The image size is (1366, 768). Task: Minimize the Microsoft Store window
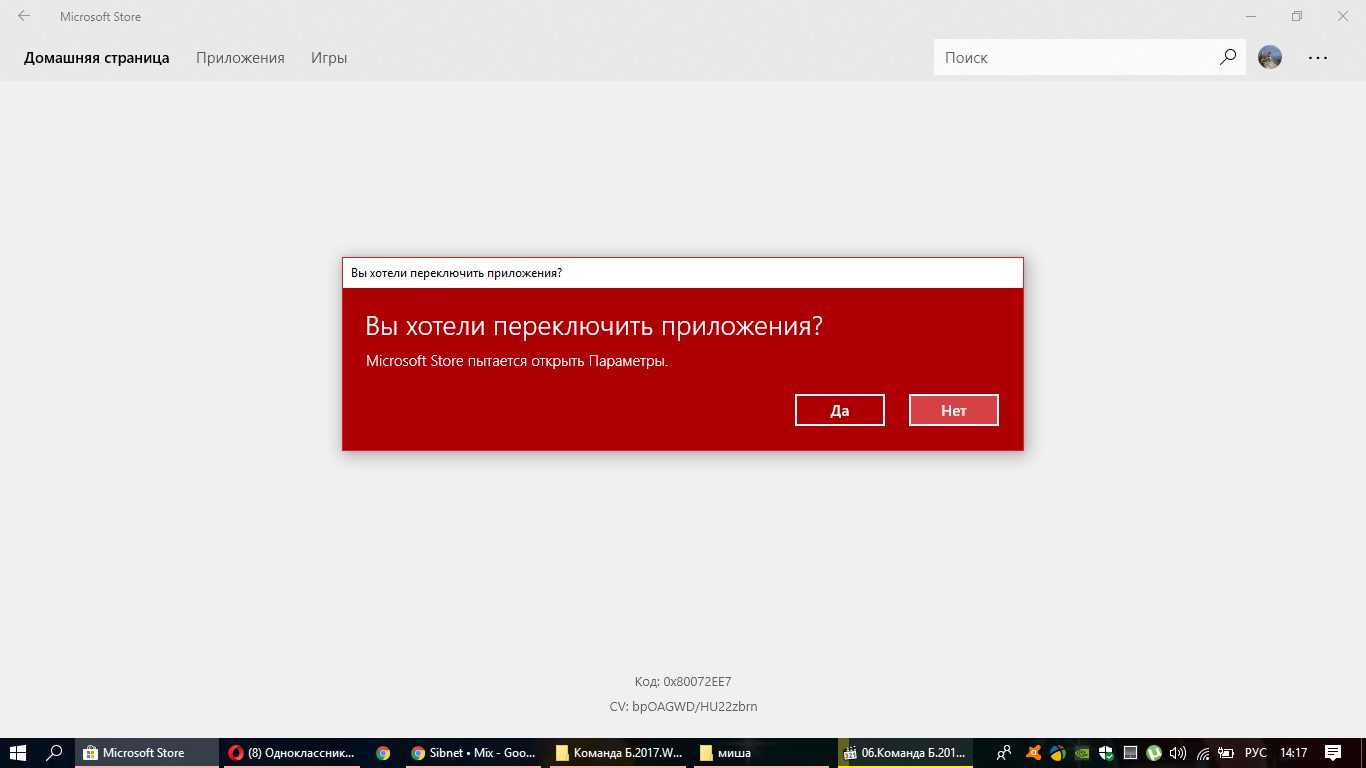click(x=1251, y=16)
